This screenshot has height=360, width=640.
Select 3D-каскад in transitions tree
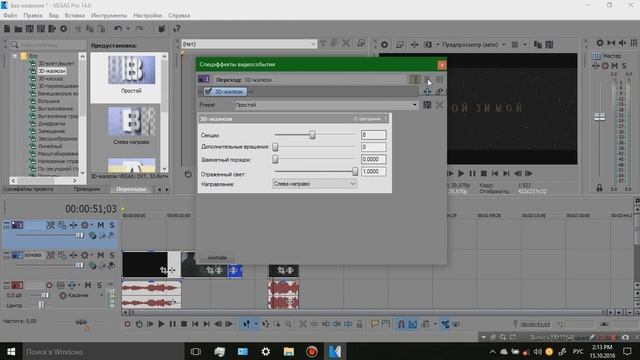[x=51, y=78]
